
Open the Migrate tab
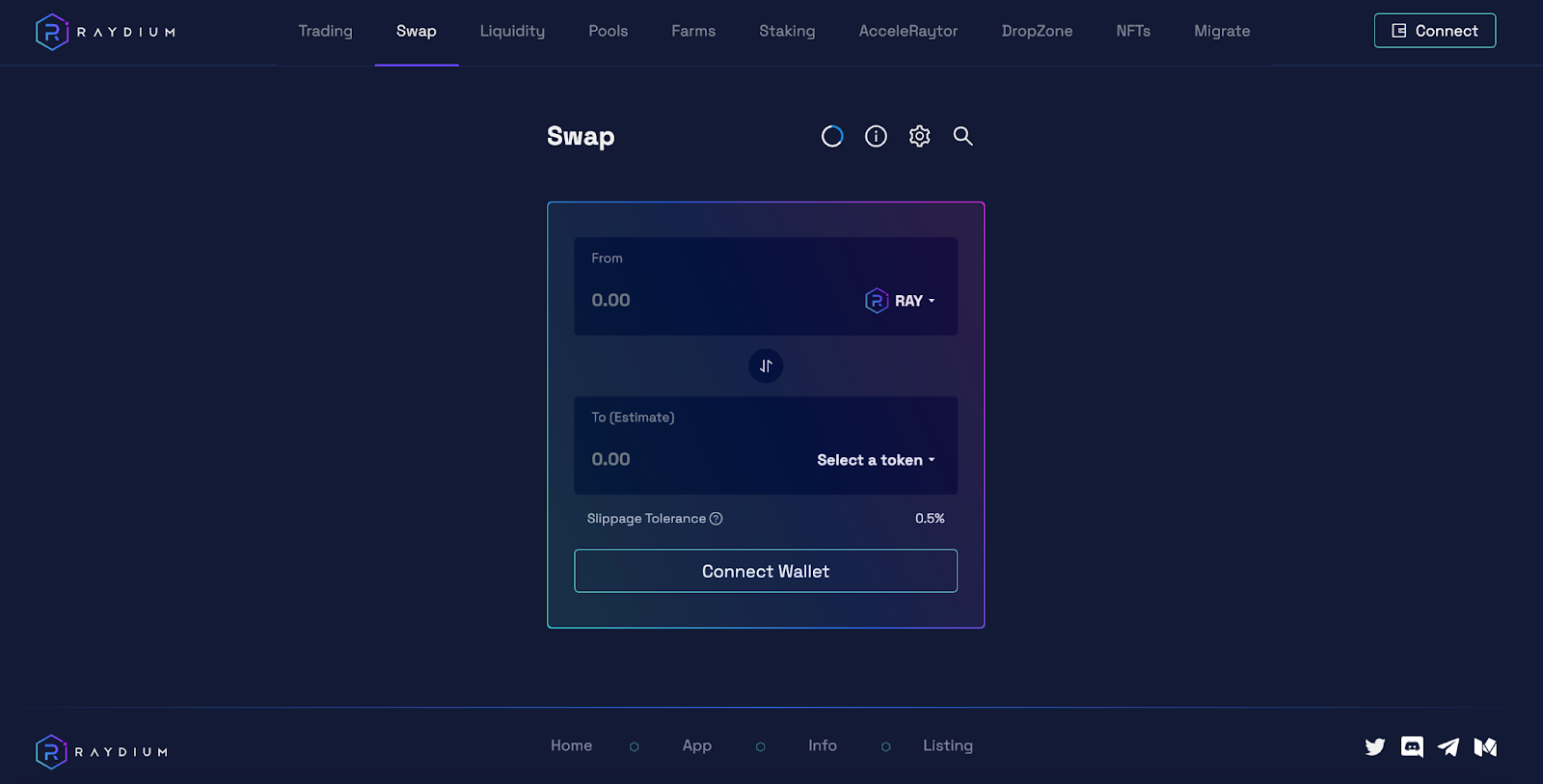pos(1222,31)
